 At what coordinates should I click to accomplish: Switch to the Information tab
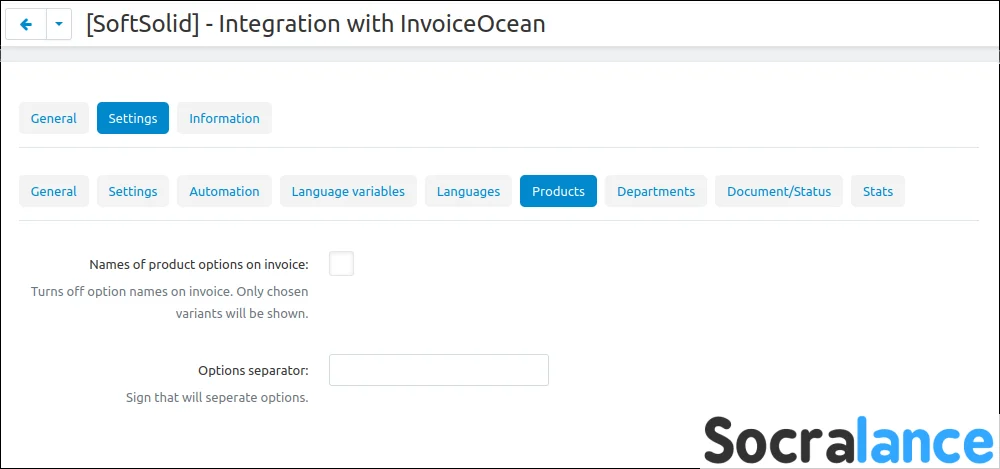tap(224, 118)
